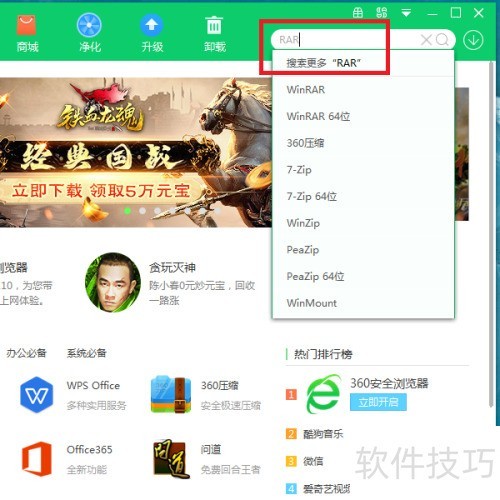This screenshot has width=500, height=500.
Task: Open the 铁血龙魂 game banner
Action: [136, 152]
